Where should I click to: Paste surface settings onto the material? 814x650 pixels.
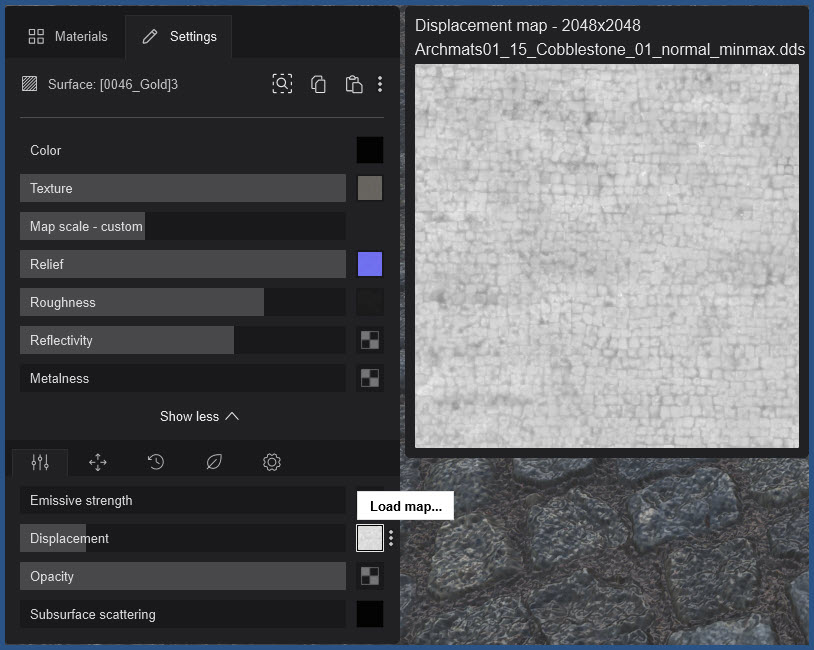coord(353,84)
